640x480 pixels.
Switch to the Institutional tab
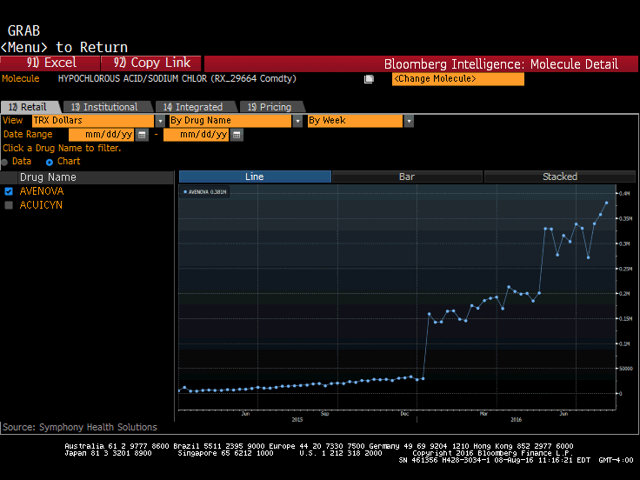click(x=108, y=107)
